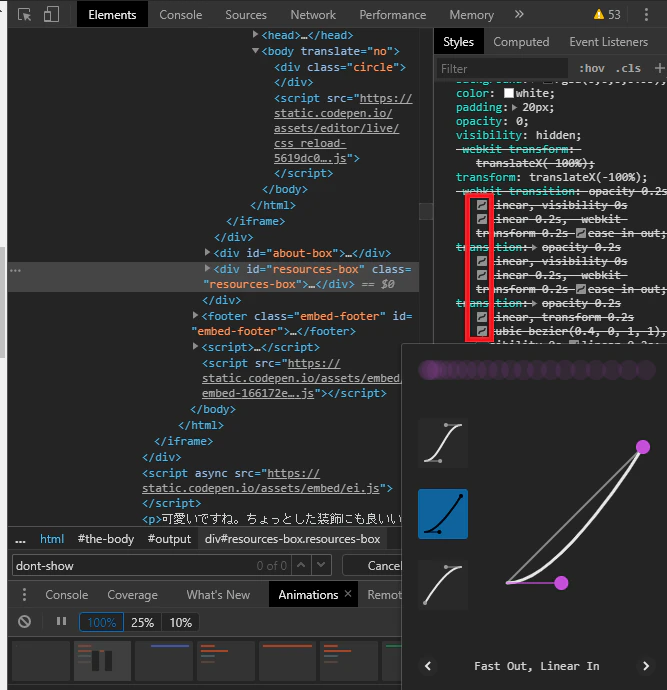Screen dimensions: 667x690
Task: Activate the inspect element picker icon
Action: coord(25,15)
